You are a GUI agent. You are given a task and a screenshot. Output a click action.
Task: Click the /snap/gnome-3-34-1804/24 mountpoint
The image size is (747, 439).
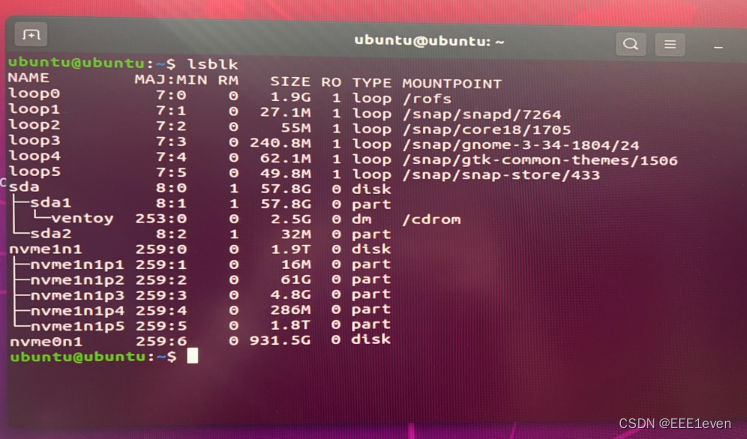tap(521, 144)
